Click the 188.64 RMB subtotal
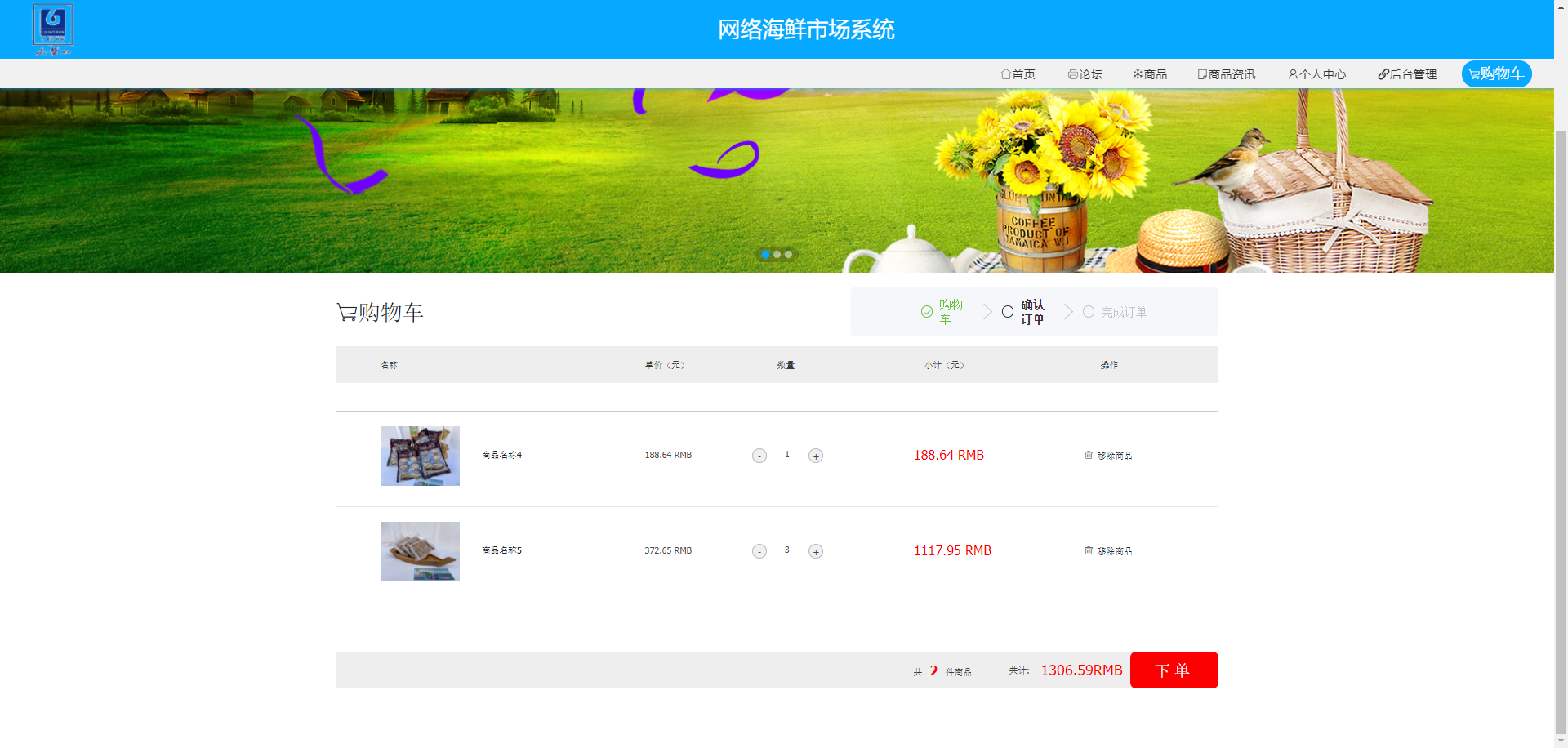This screenshot has width=1568, height=748. (x=949, y=455)
